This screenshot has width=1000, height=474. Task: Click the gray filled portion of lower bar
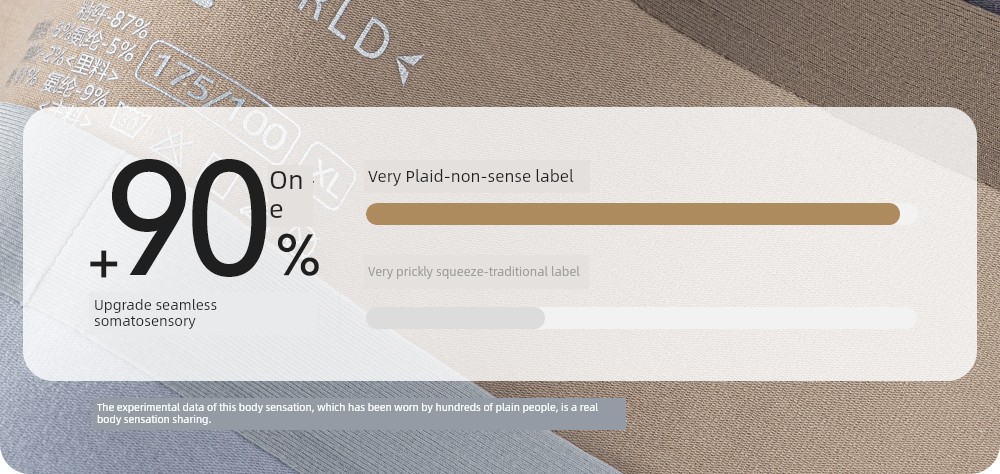point(455,318)
